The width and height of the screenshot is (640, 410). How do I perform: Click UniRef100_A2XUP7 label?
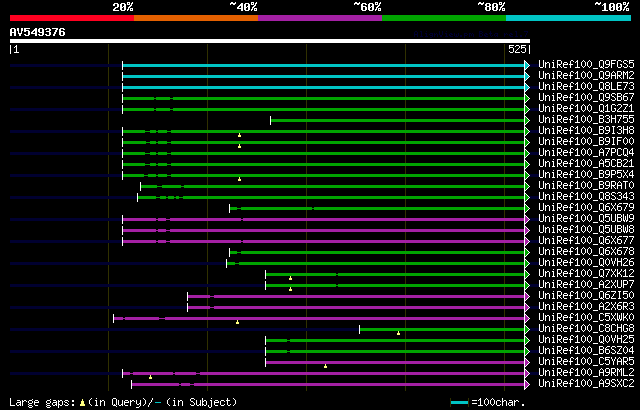[586, 285]
